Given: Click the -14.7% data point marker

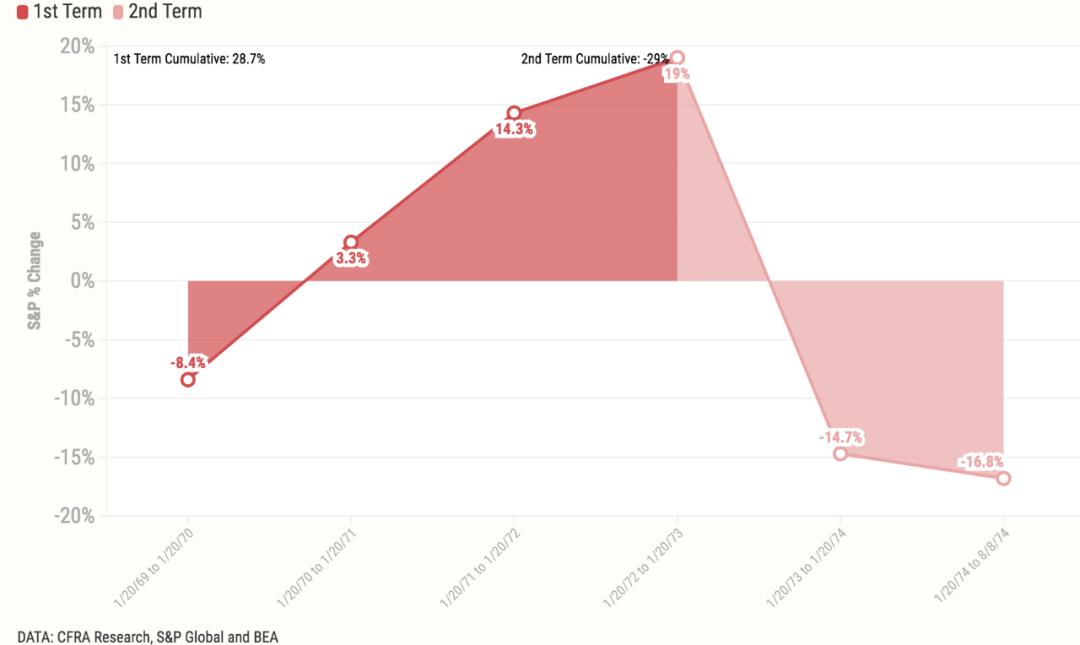Looking at the screenshot, I should pos(840,453).
